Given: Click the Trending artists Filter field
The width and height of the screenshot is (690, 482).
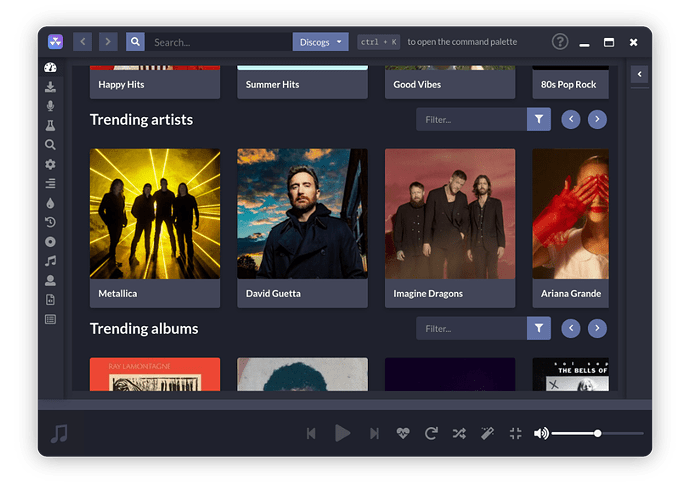Looking at the screenshot, I should (x=471, y=119).
